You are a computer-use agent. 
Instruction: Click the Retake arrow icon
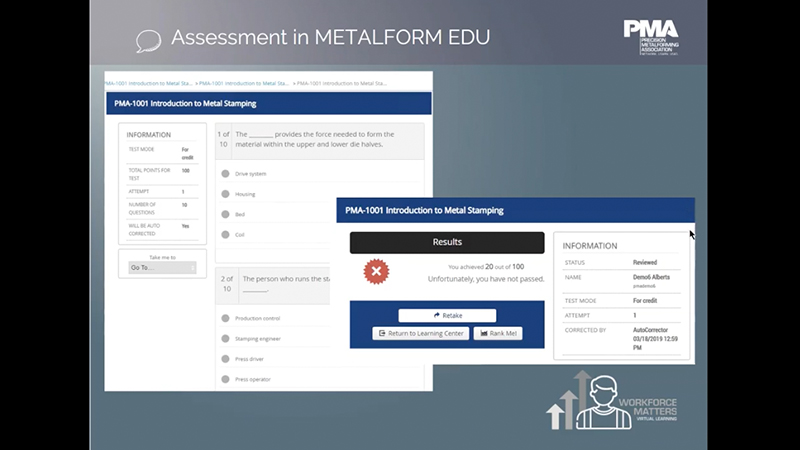pyautogui.click(x=437, y=315)
